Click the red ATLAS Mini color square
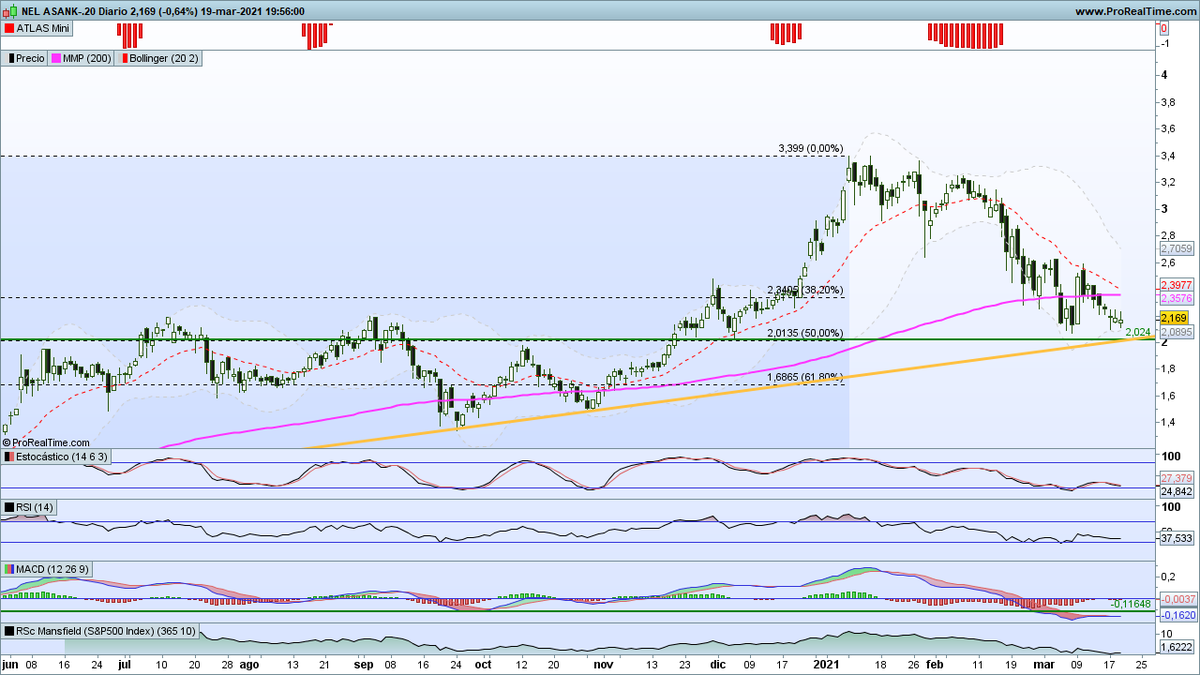1200x675 pixels. (x=9, y=28)
